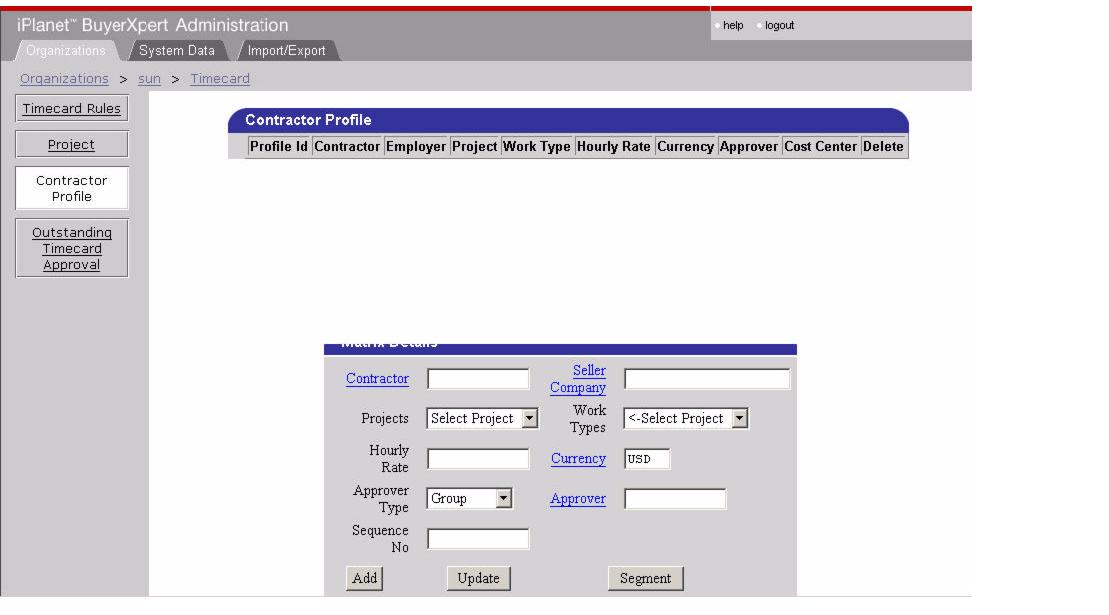The width and height of the screenshot is (1109, 615).
Task: Click the Approver lookup link
Action: pos(578,498)
